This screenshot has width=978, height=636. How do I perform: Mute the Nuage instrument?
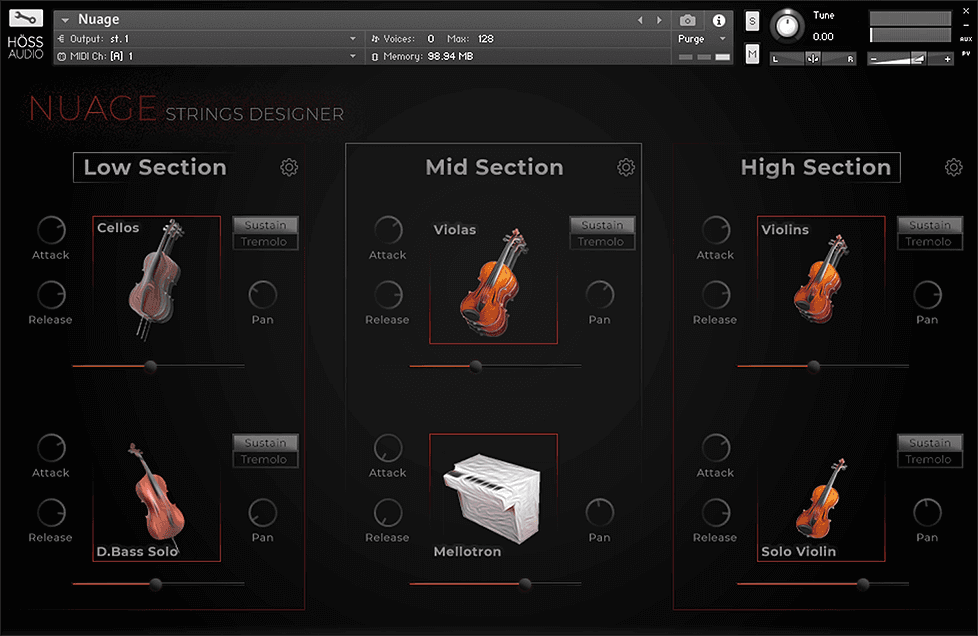pos(751,52)
